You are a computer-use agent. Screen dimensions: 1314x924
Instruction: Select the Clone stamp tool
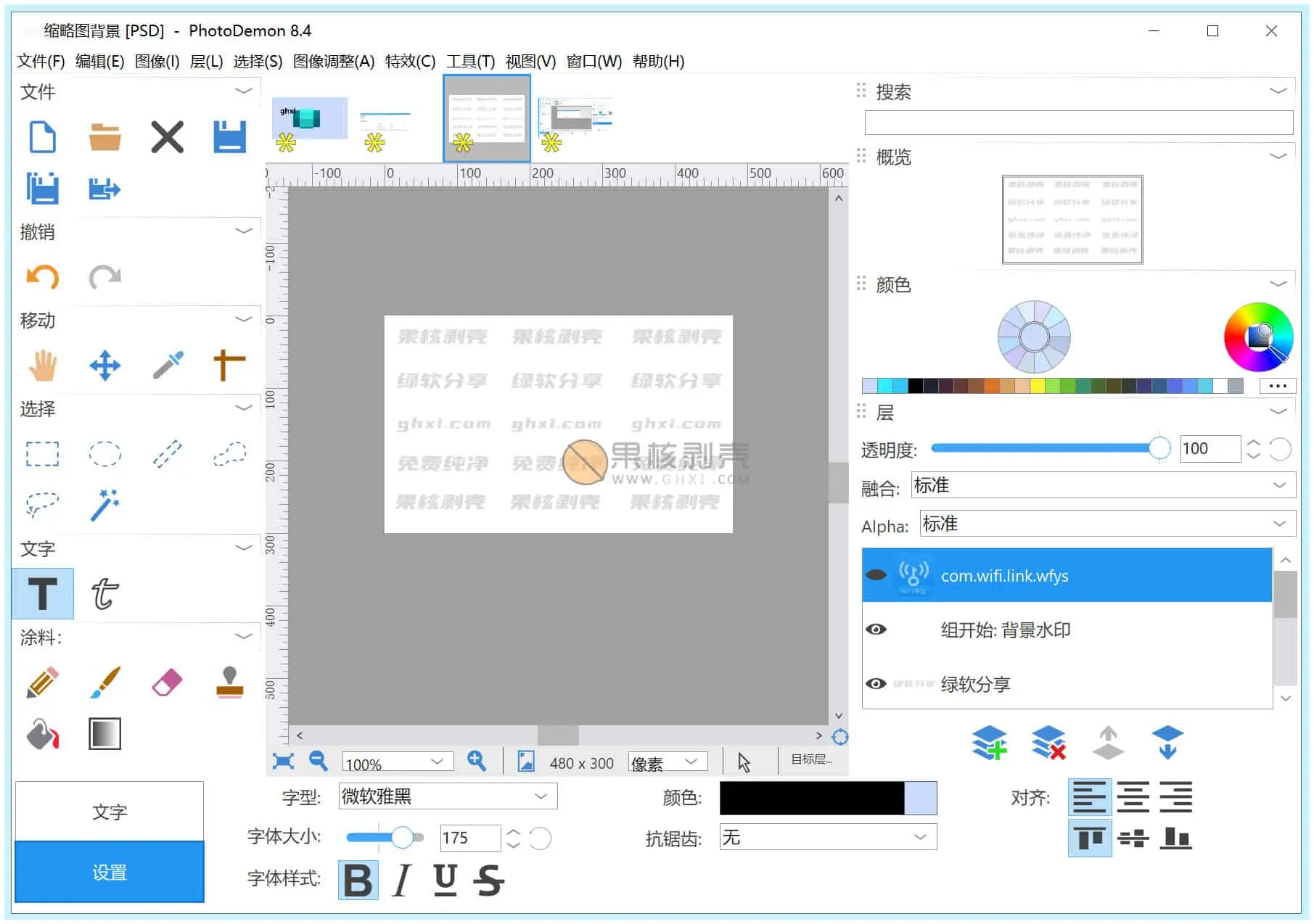[230, 682]
